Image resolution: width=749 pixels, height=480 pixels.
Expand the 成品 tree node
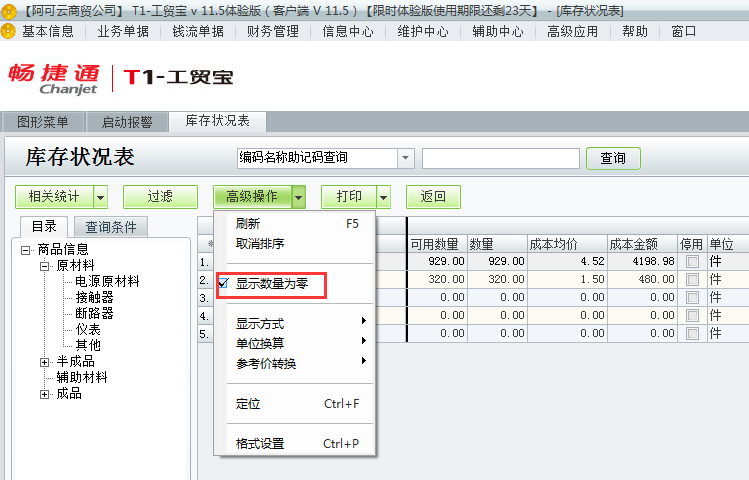coord(44,394)
